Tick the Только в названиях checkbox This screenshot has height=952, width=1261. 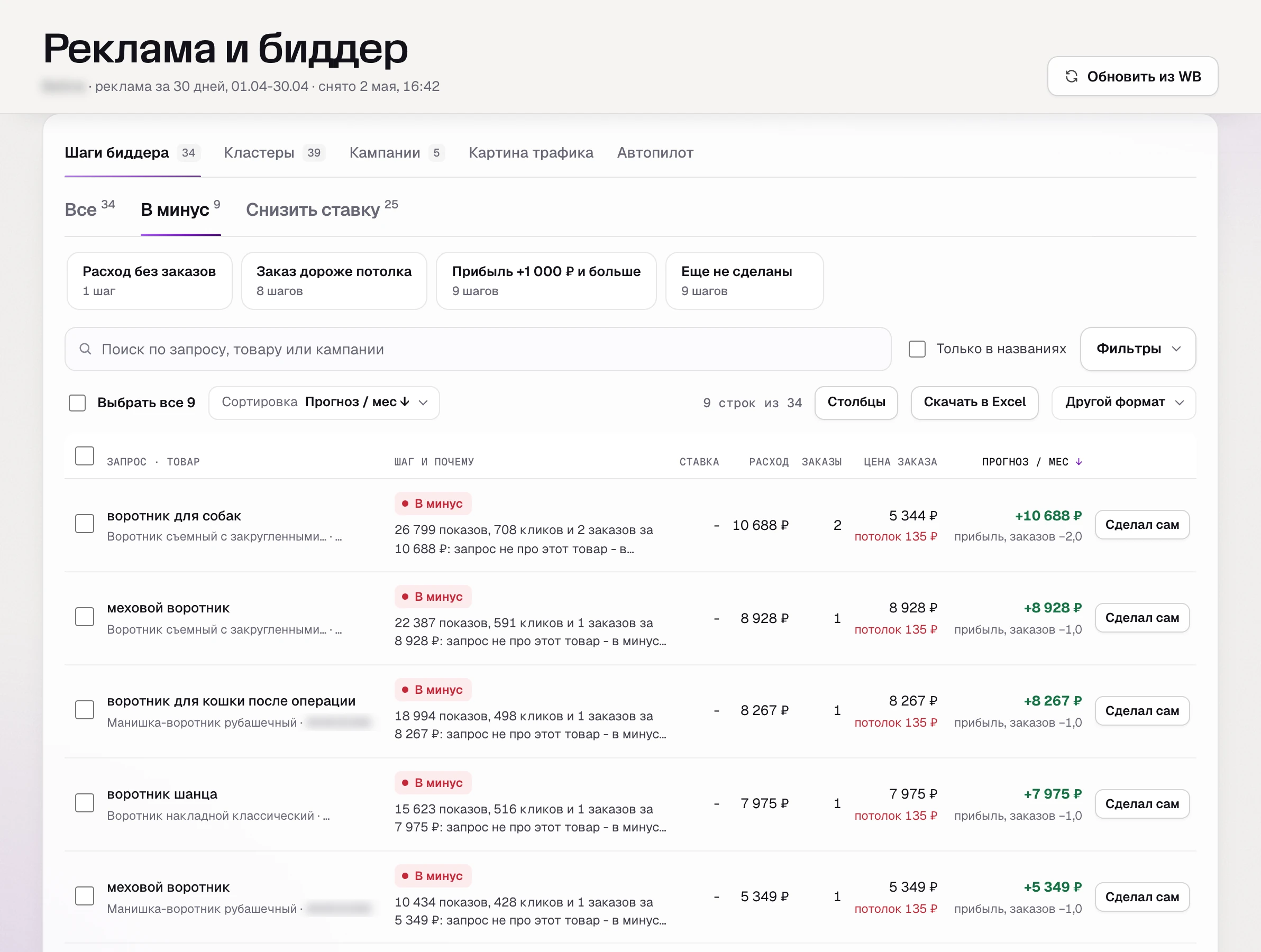click(x=917, y=349)
